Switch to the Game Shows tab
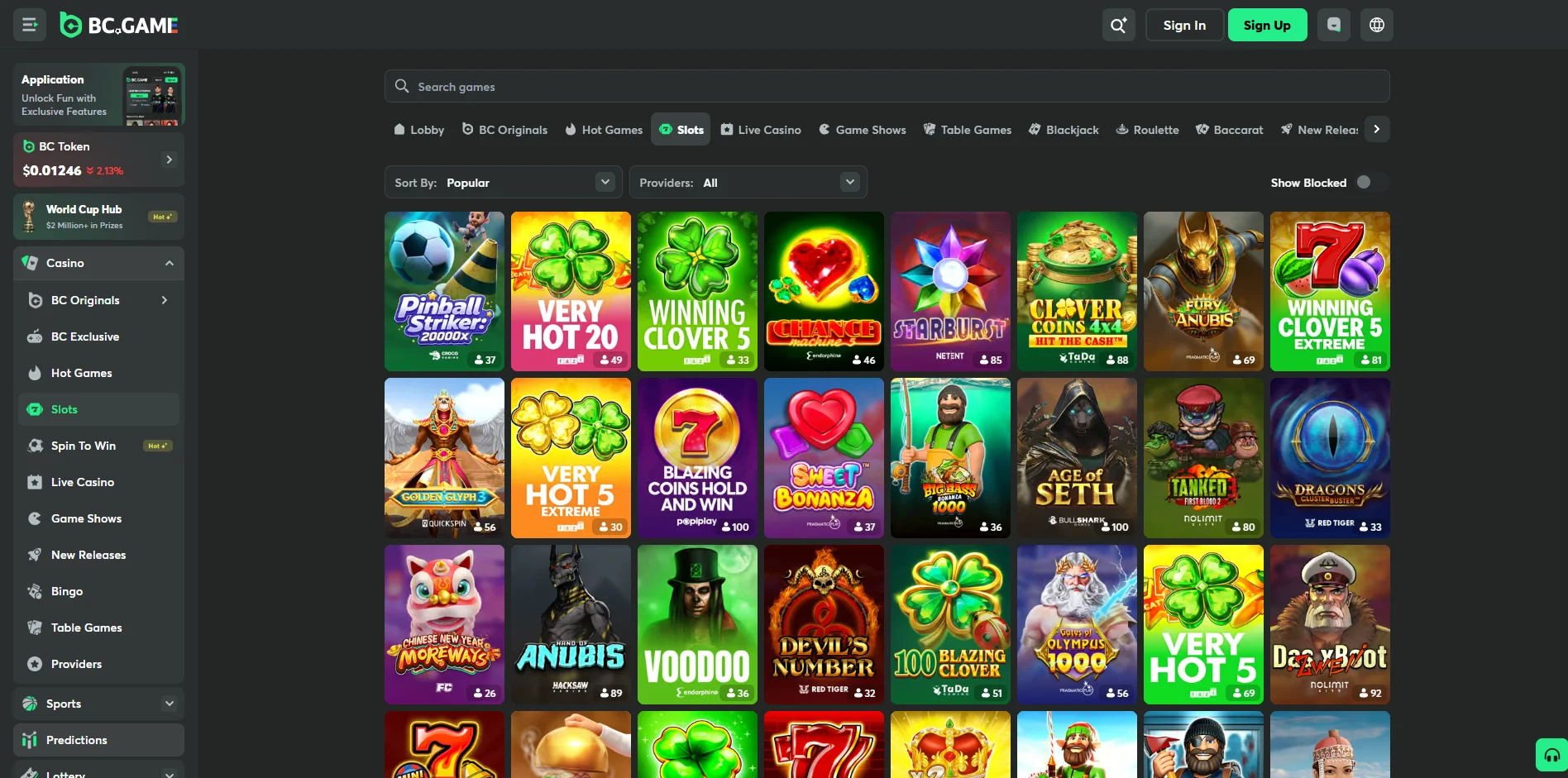Image resolution: width=1568 pixels, height=778 pixels. (862, 129)
